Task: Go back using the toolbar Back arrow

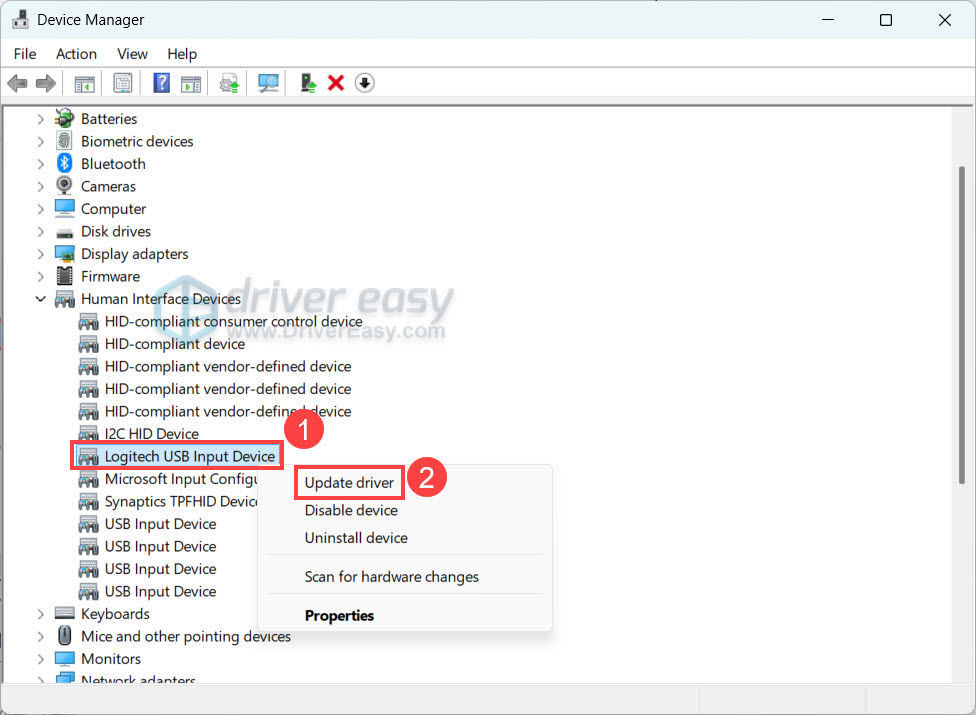Action: coord(17,83)
